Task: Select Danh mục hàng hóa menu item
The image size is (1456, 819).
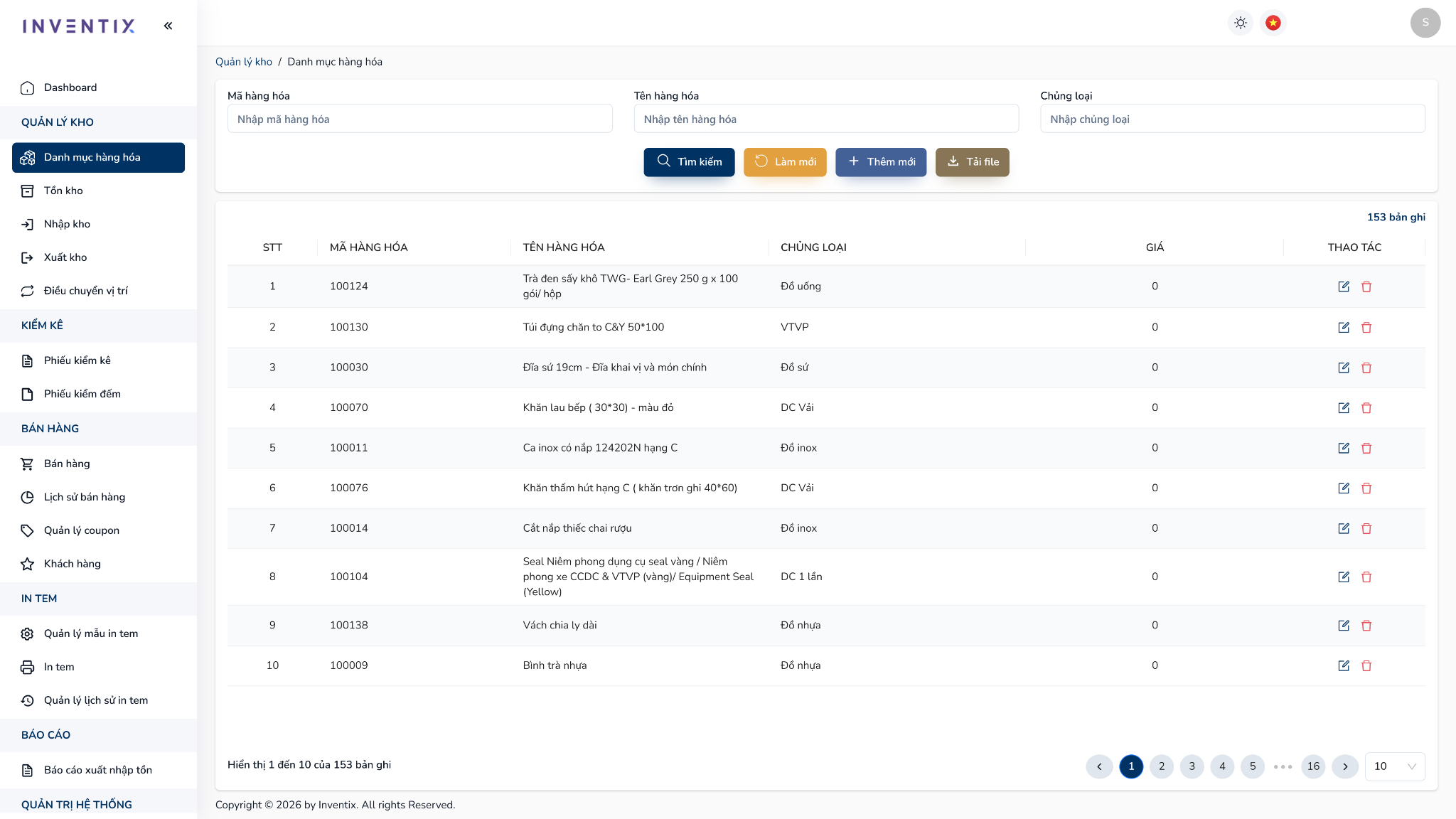Action: point(98,157)
